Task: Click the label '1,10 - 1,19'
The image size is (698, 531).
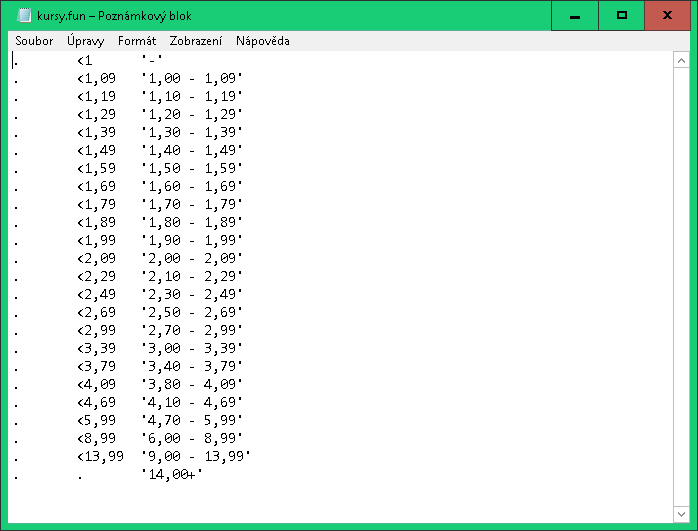Action: [x=192, y=96]
